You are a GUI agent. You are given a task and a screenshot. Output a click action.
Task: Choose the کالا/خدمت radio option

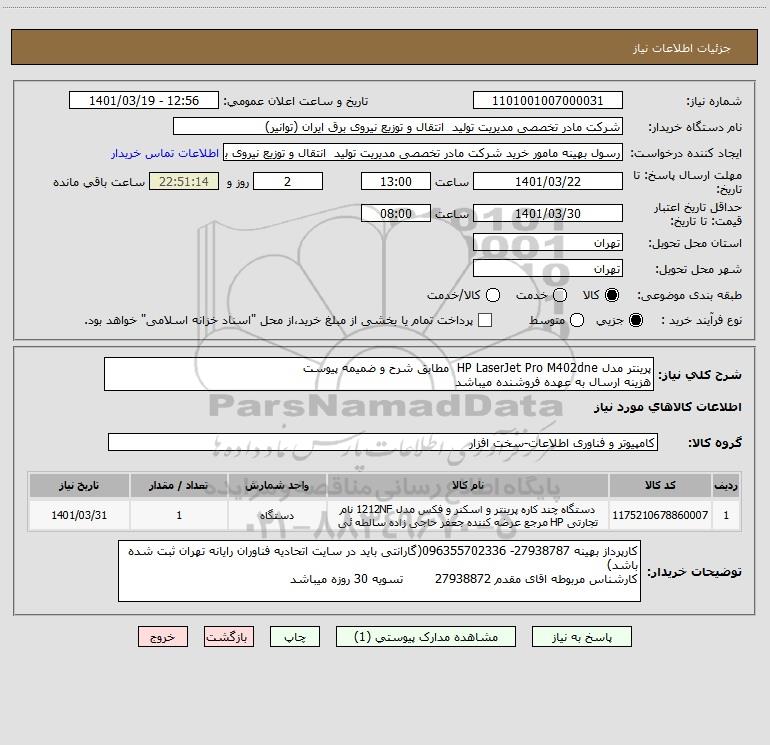[493, 295]
